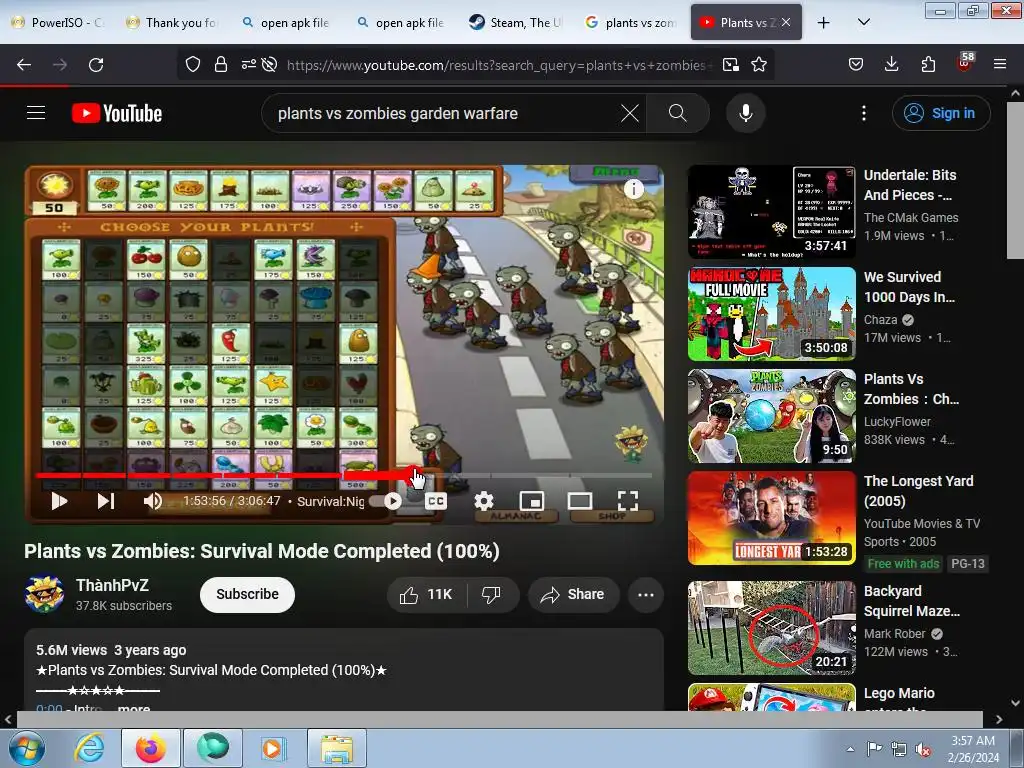
Task: Go back in Firefox
Action: [24, 64]
